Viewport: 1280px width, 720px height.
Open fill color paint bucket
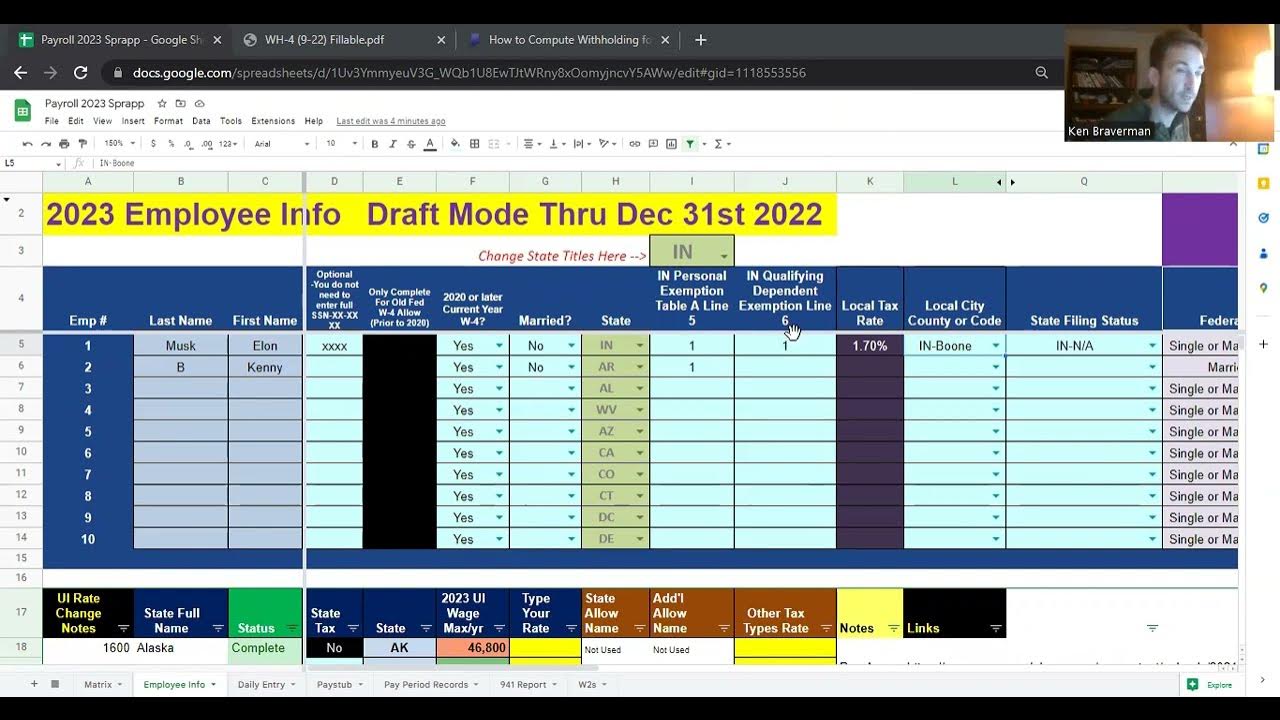point(455,144)
